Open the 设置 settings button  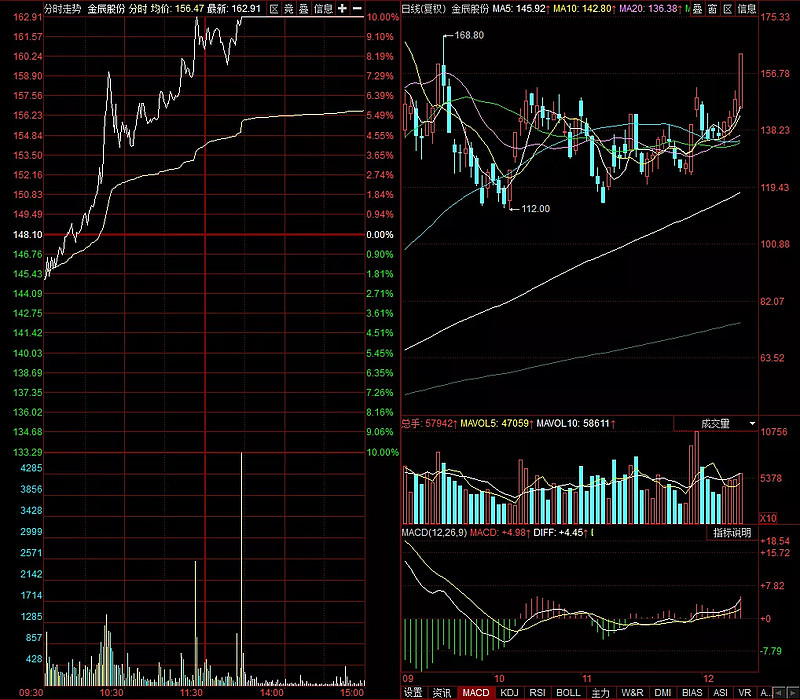click(413, 692)
